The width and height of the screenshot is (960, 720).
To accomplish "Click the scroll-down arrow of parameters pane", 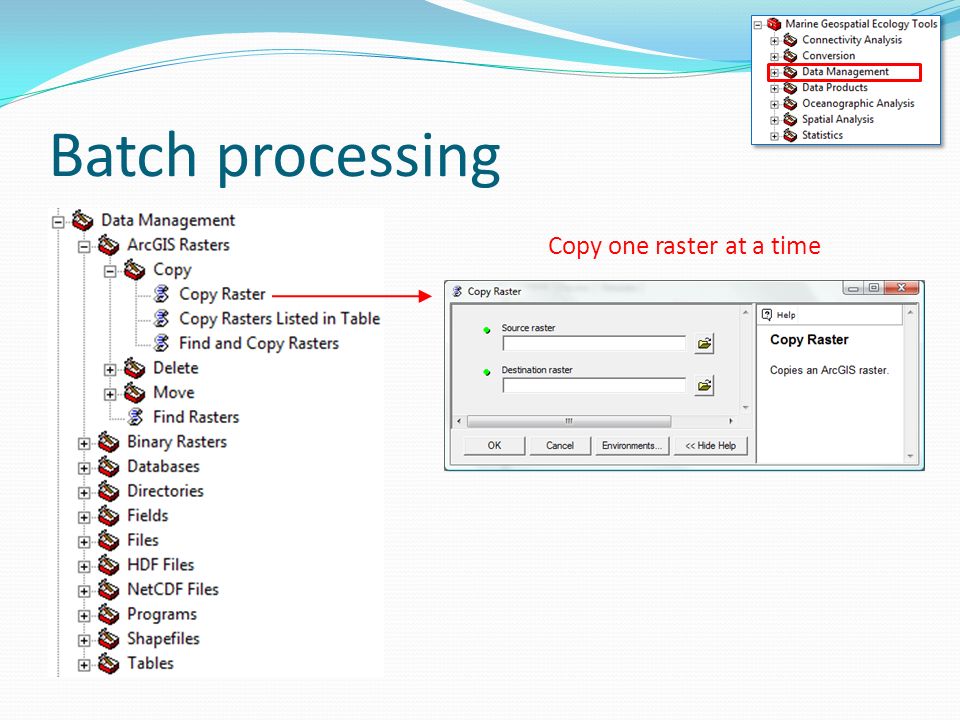I will [745, 408].
